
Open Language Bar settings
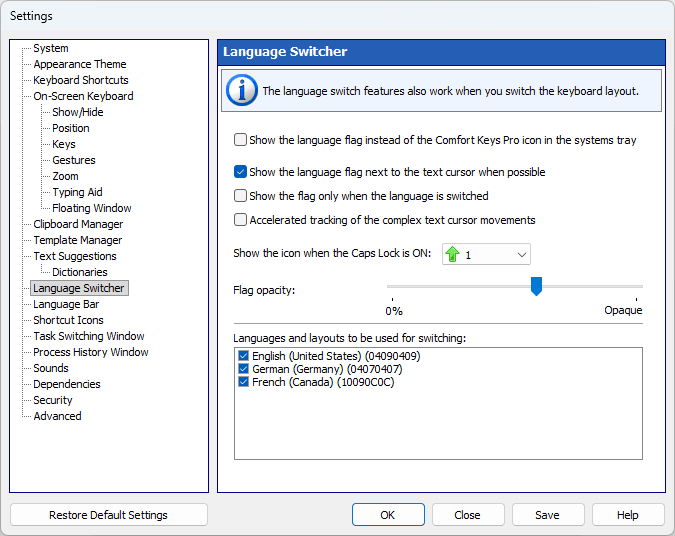click(66, 304)
